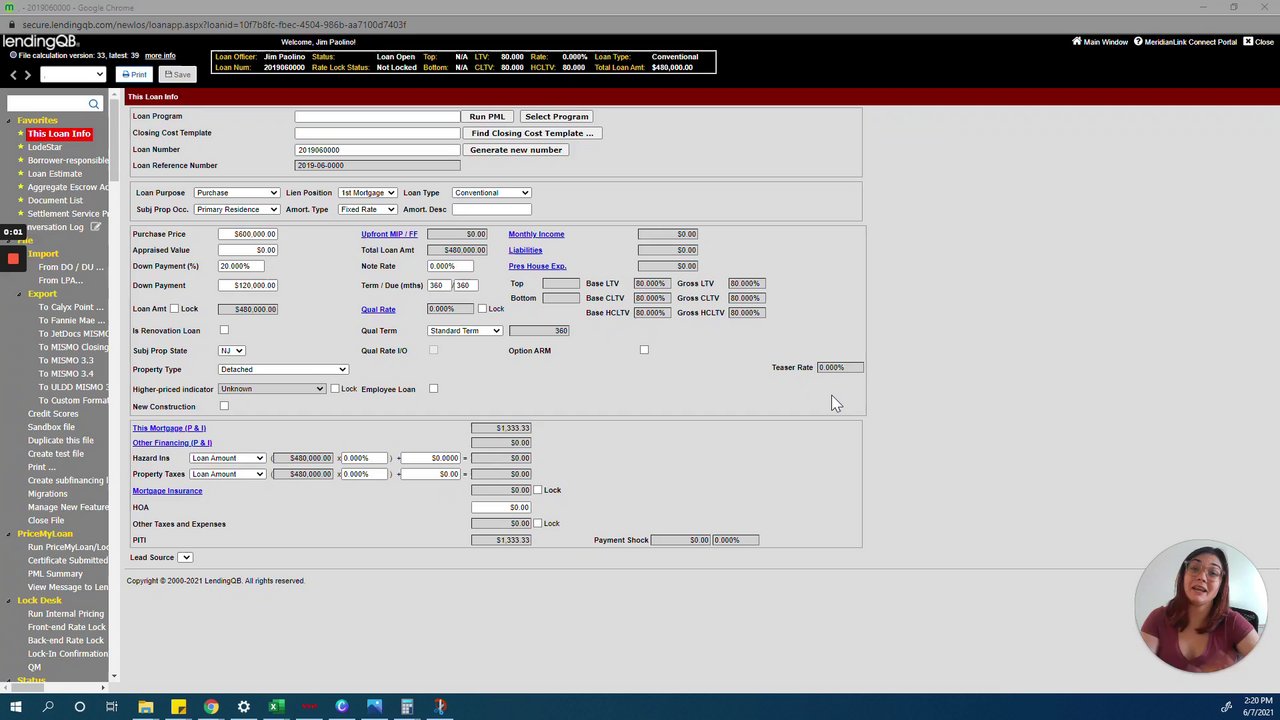1280x720 pixels.
Task: Toggle the Mortgage Insurance Lock checkbox
Action: (x=538, y=490)
